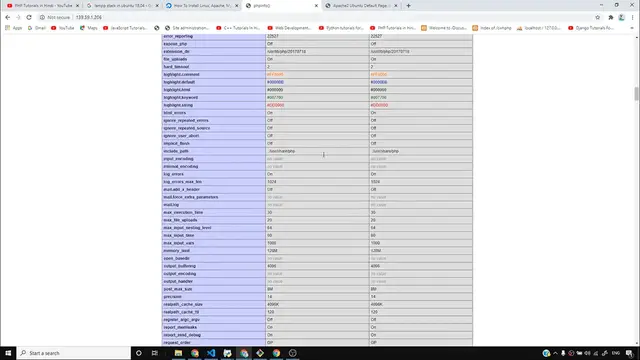Go back to the previous page
The width and height of the screenshot is (640, 360).
[7, 18]
